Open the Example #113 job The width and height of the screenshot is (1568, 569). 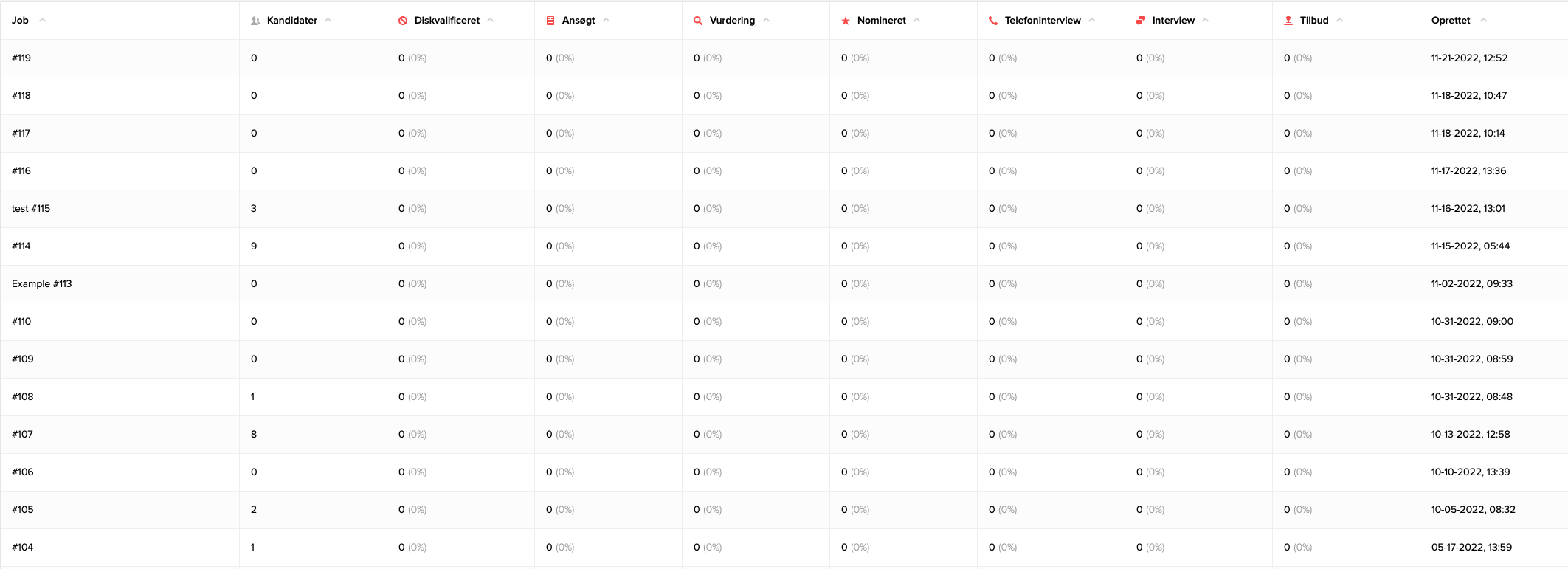click(x=42, y=284)
